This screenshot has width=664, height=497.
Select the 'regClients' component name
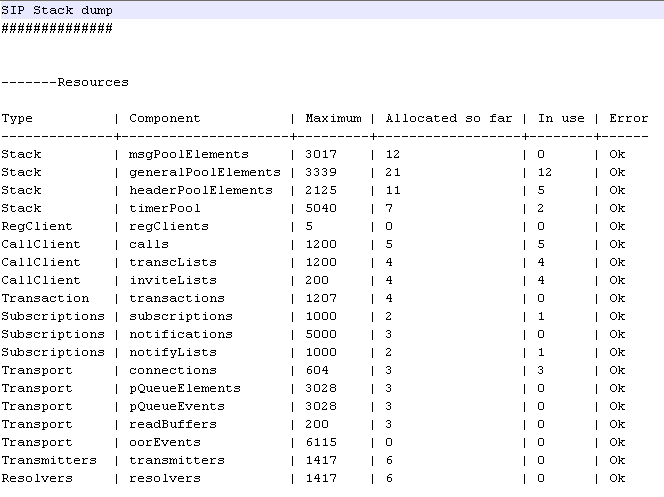169,226
